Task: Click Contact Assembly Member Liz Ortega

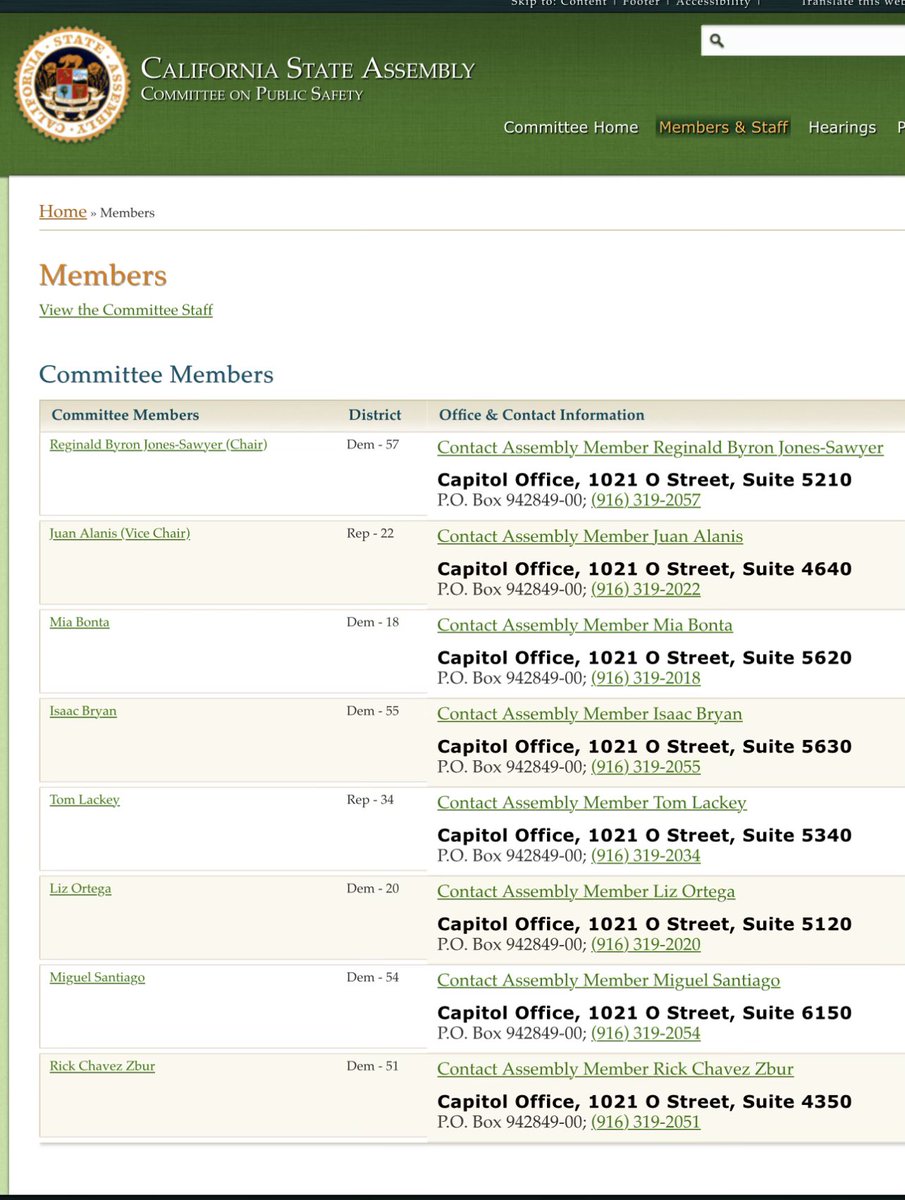Action: pos(586,891)
